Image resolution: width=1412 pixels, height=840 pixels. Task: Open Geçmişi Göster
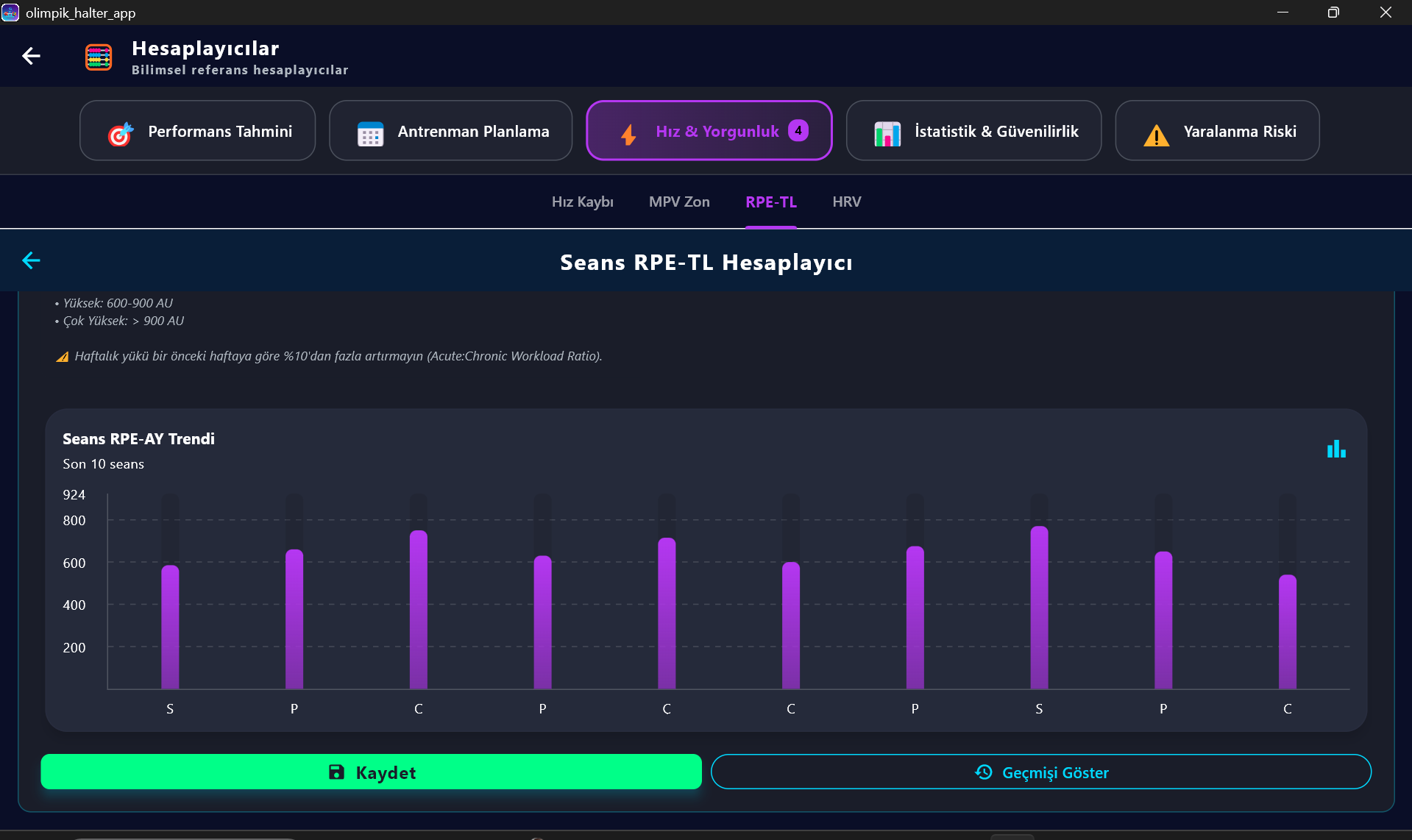click(1040, 772)
